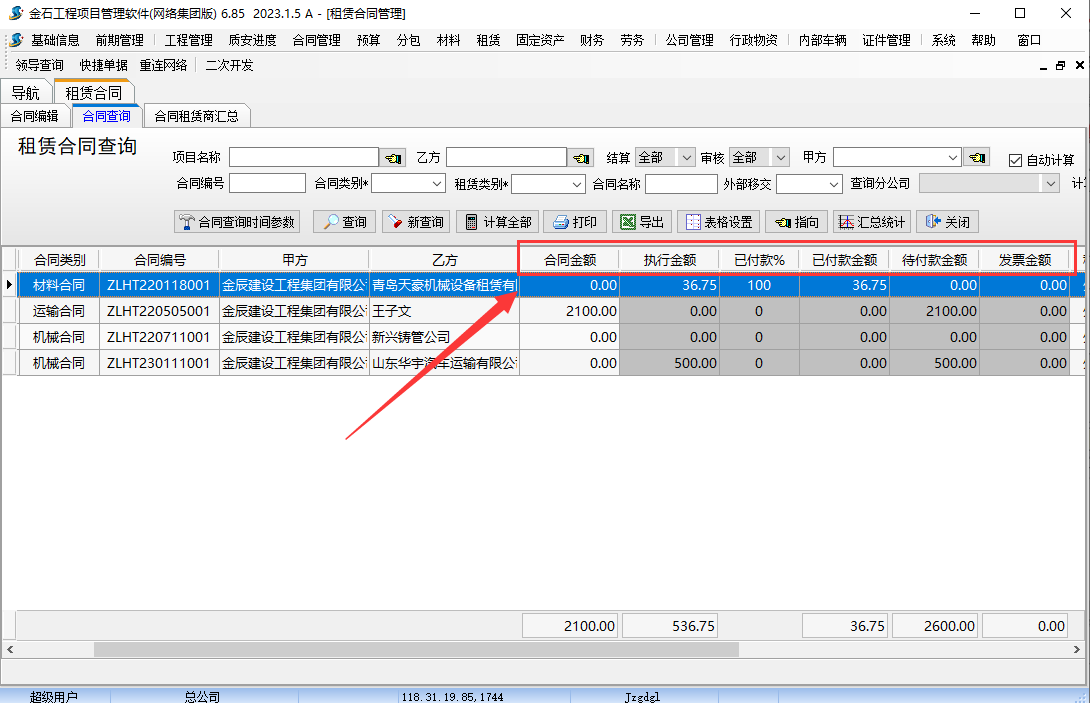Open 汇总统计 summary statistics
Viewport: 1090px width, 703px height.
[871, 222]
